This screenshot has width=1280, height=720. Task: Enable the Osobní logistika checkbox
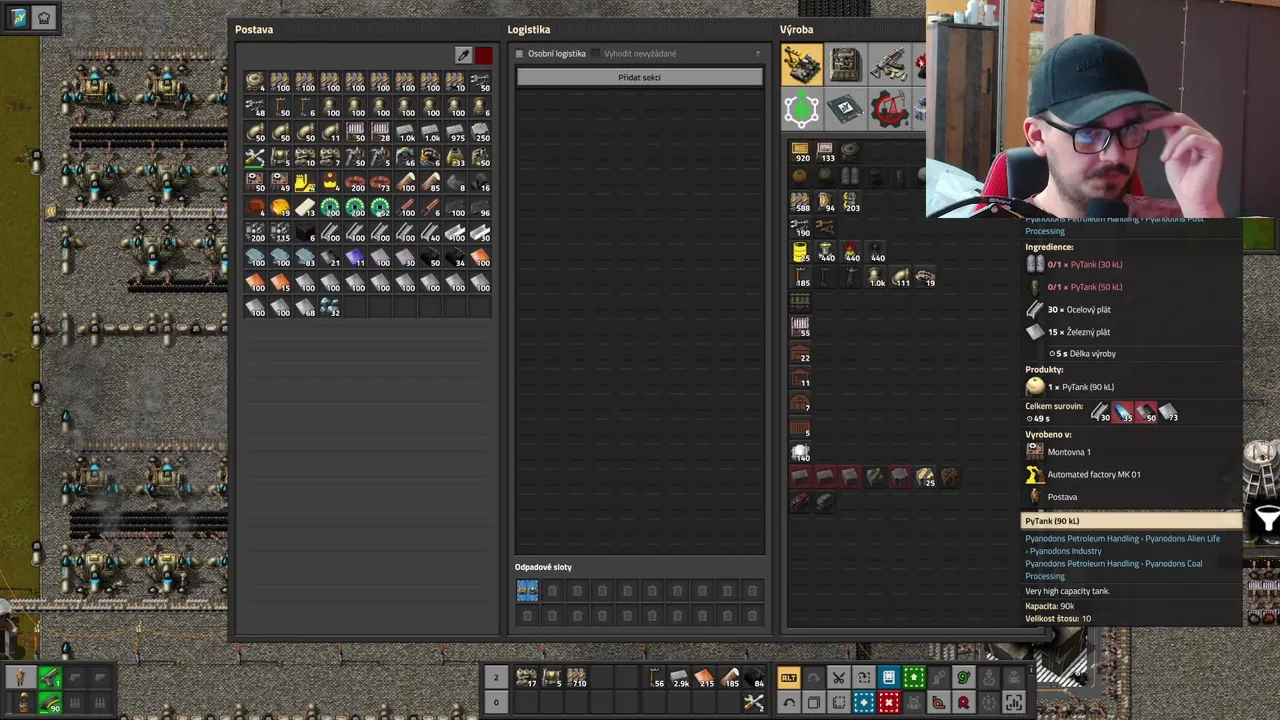(x=519, y=54)
